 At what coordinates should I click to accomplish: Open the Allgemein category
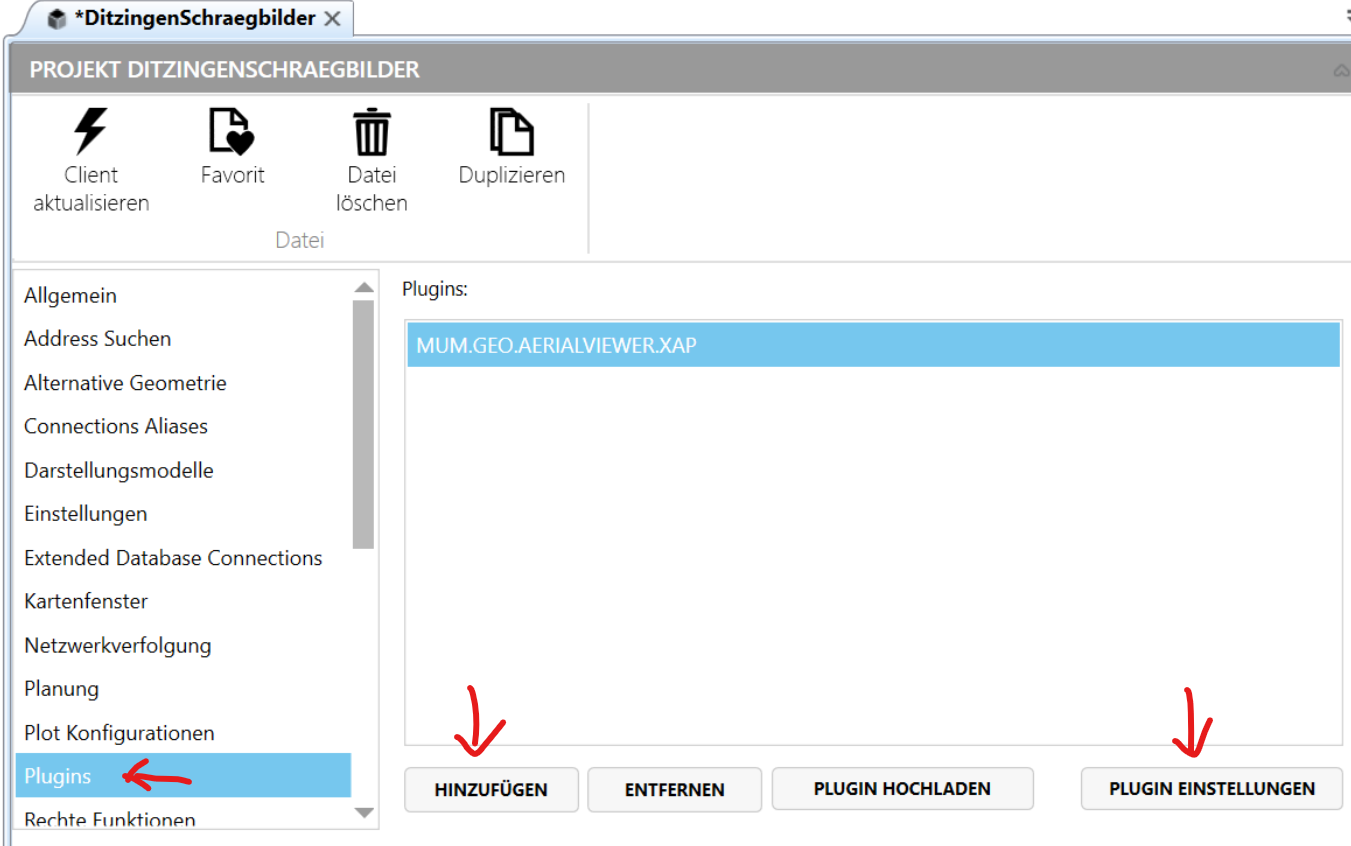coord(70,296)
